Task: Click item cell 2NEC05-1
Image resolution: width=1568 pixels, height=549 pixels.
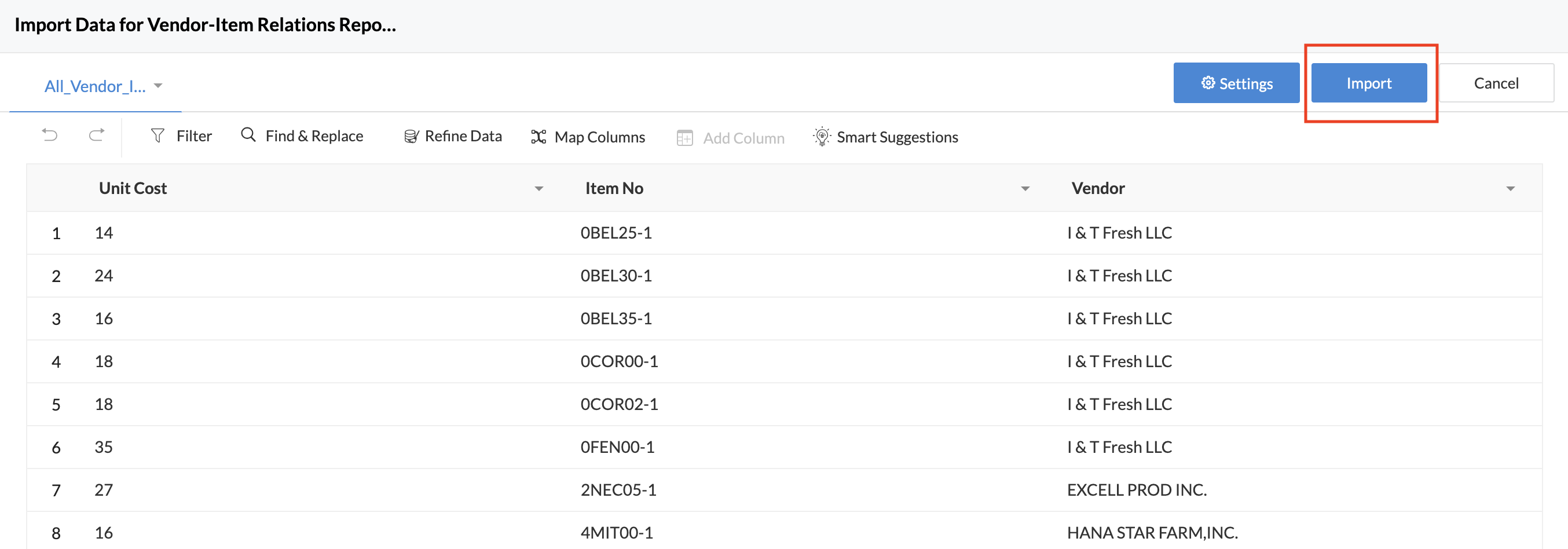Action: (618, 490)
